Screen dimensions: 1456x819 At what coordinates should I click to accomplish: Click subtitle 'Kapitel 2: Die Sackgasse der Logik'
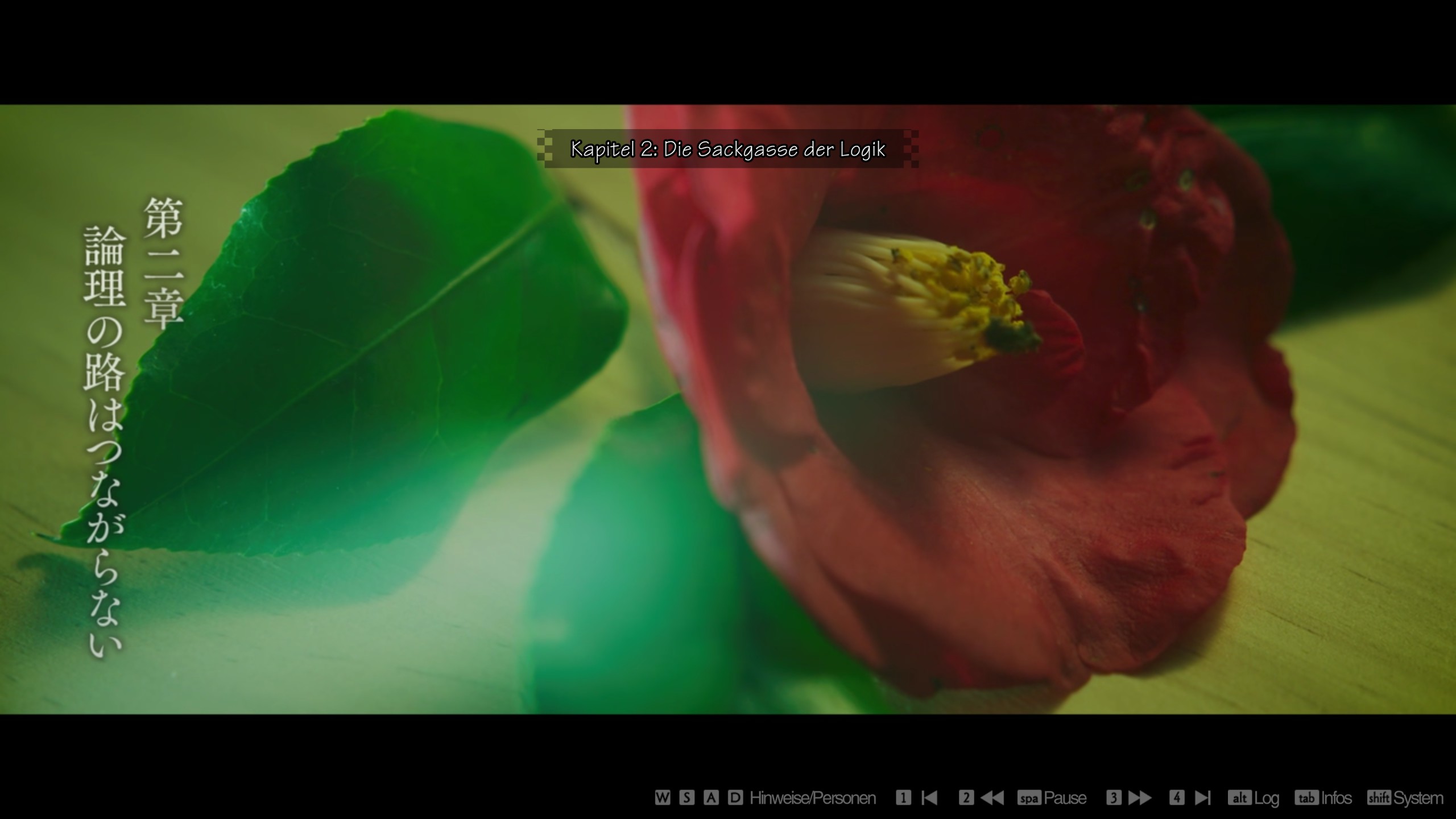tap(728, 149)
